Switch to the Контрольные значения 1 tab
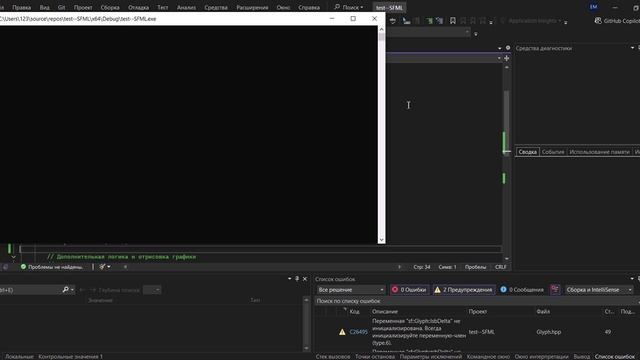Screen dimensions: 640x360 pyautogui.click(x=71, y=356)
